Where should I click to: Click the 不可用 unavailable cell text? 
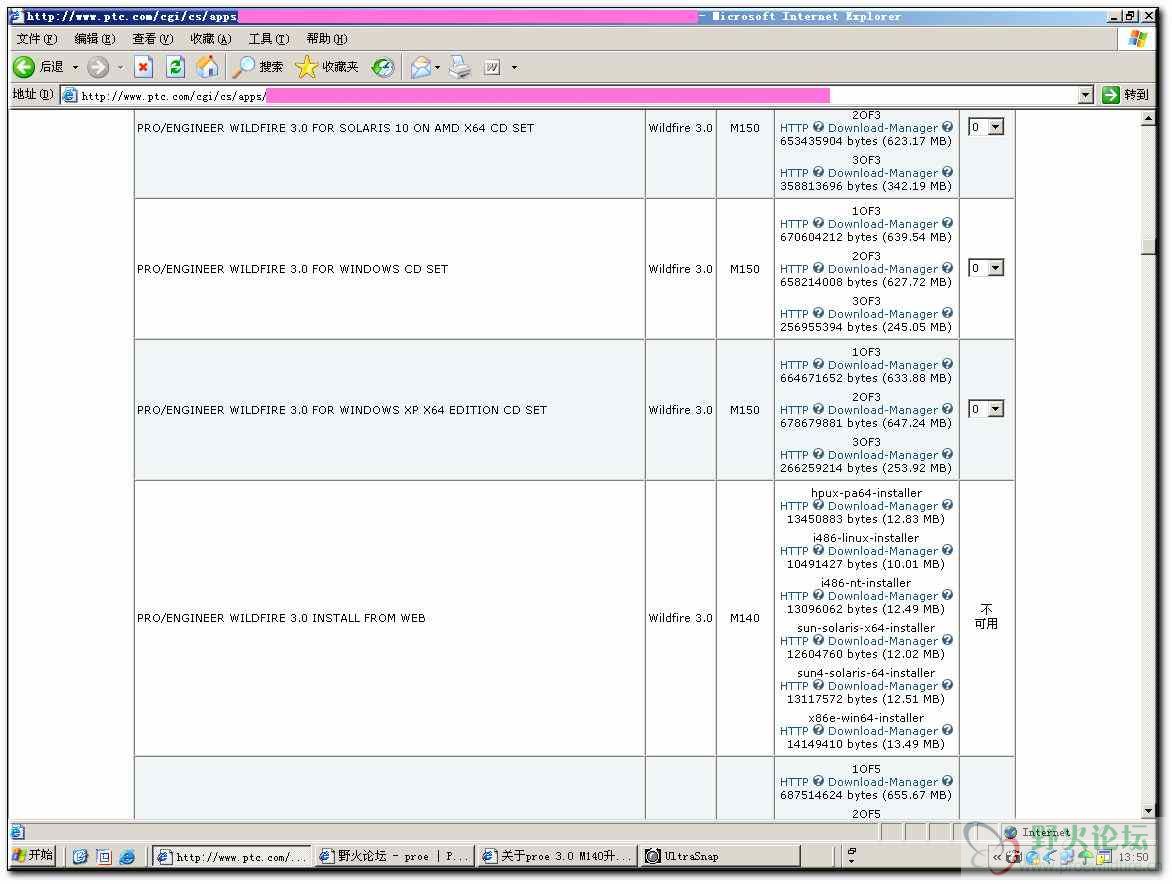(987, 618)
